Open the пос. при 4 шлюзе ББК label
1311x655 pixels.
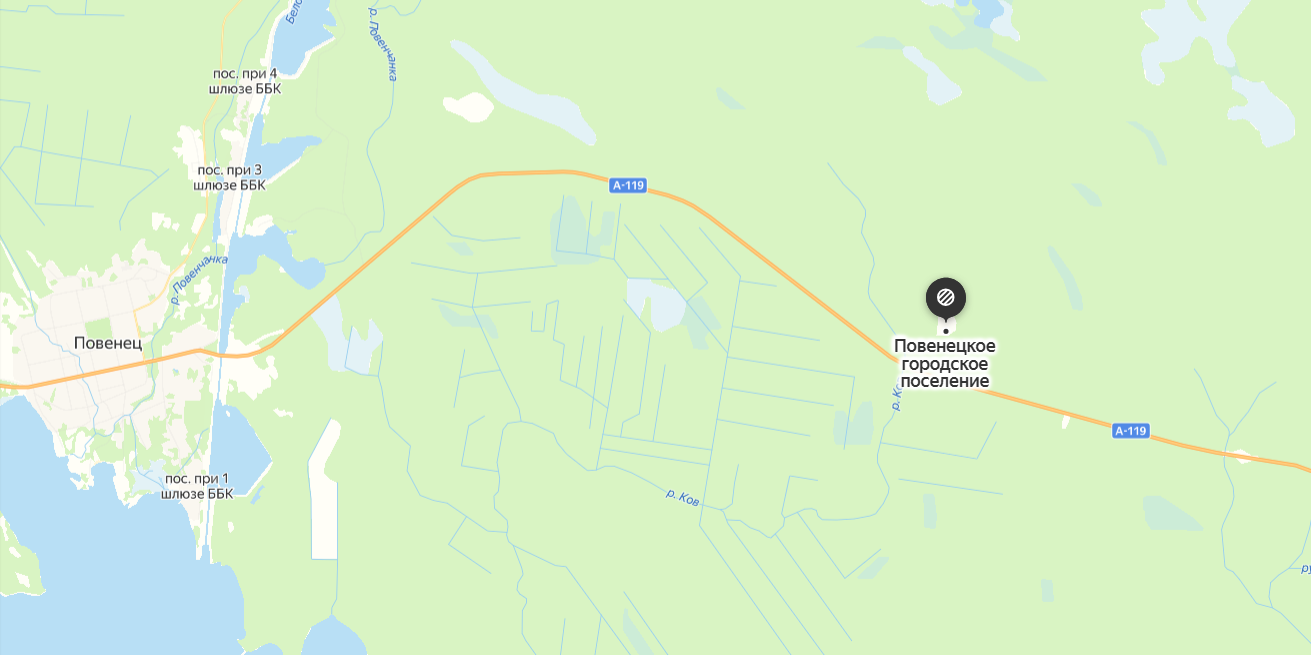[245, 81]
